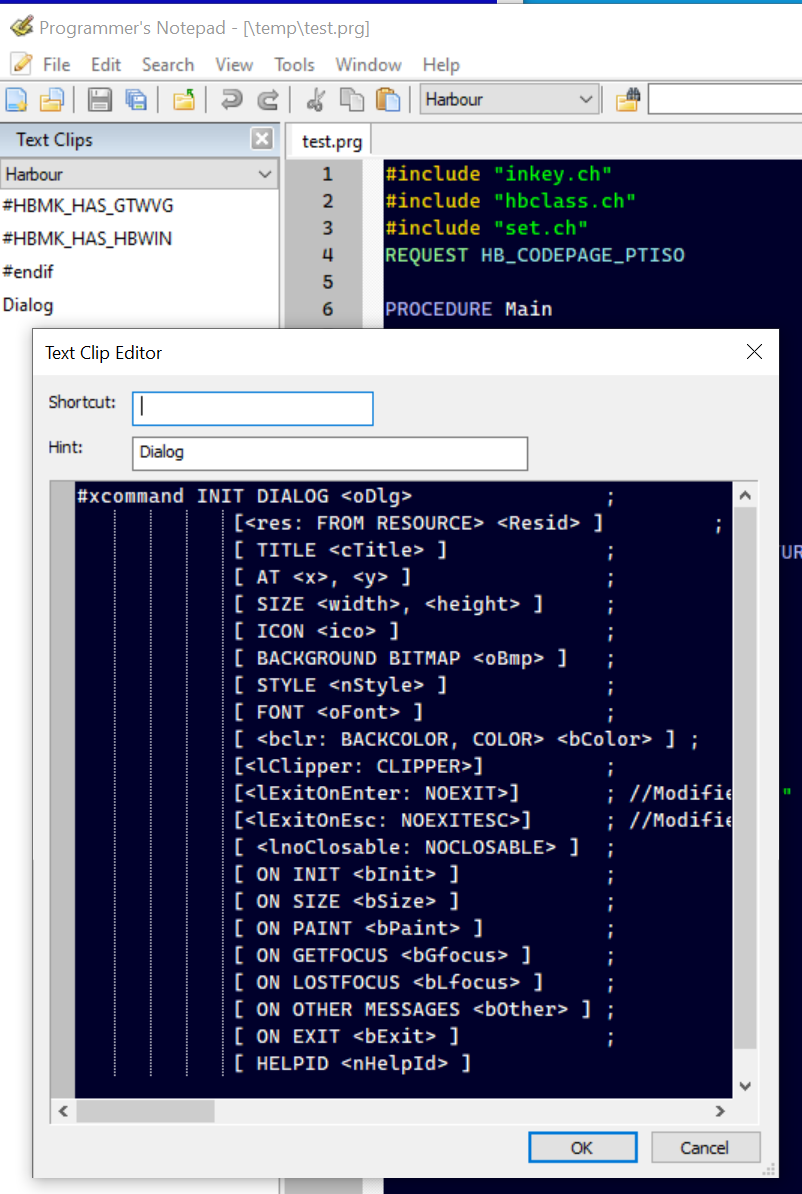
Task: Open the Window menu
Action: 369,65
